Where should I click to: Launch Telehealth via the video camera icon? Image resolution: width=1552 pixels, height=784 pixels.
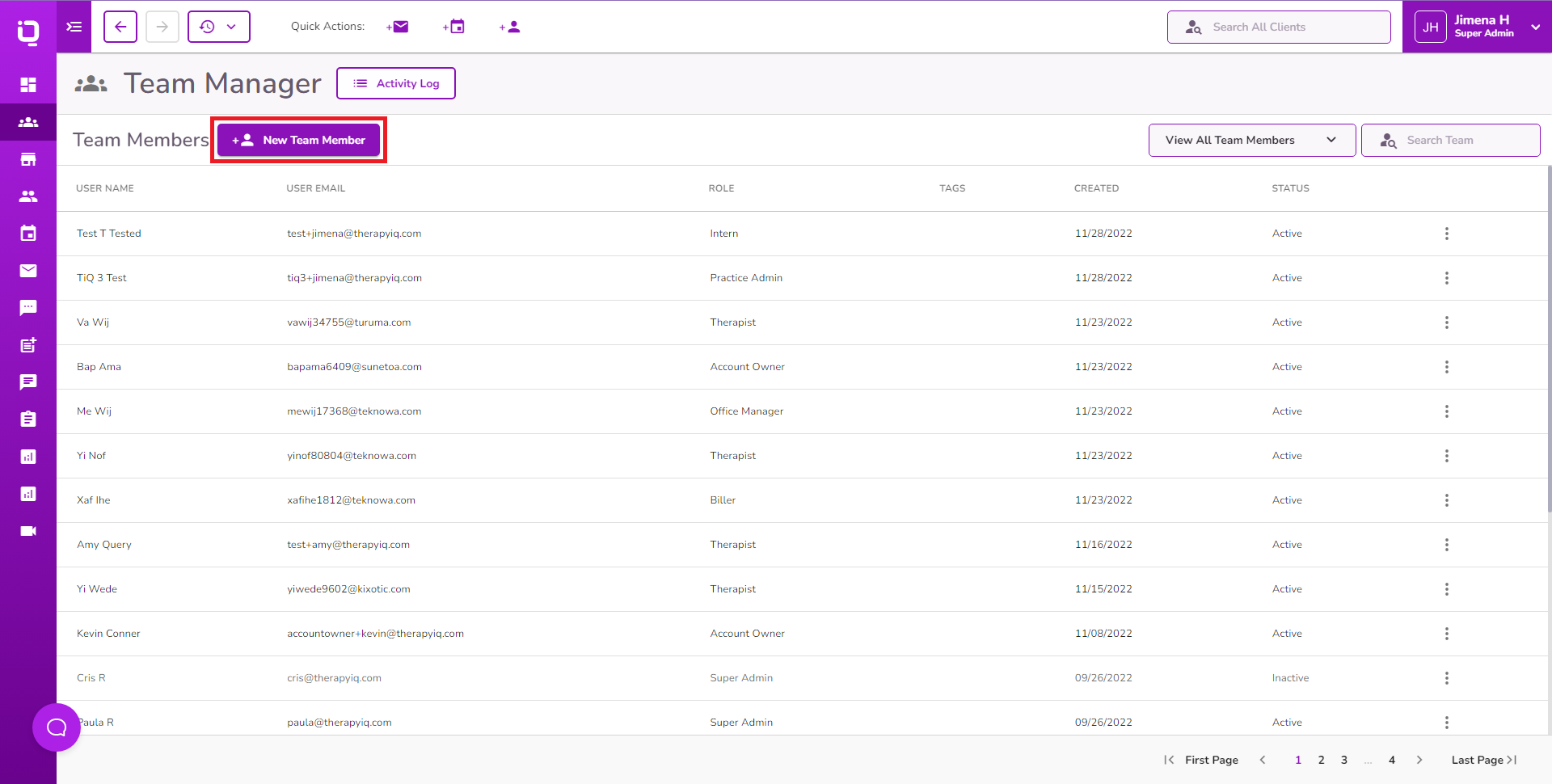coord(28,531)
